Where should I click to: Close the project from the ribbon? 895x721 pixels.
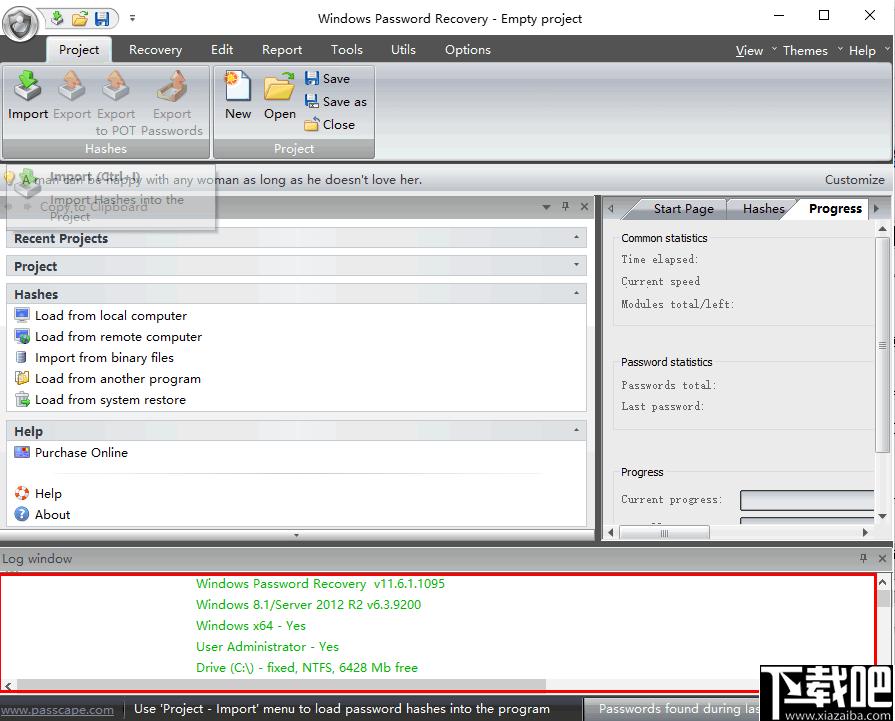329,124
